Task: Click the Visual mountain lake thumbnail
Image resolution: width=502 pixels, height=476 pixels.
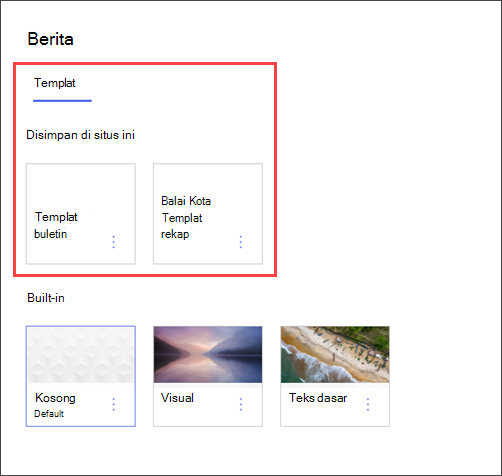Action: pos(208,355)
